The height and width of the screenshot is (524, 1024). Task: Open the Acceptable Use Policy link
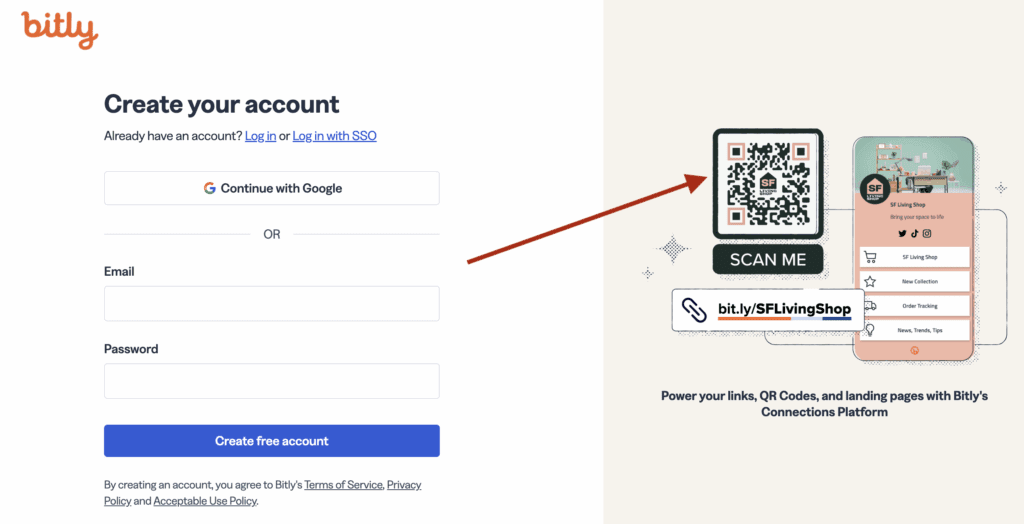coord(205,501)
